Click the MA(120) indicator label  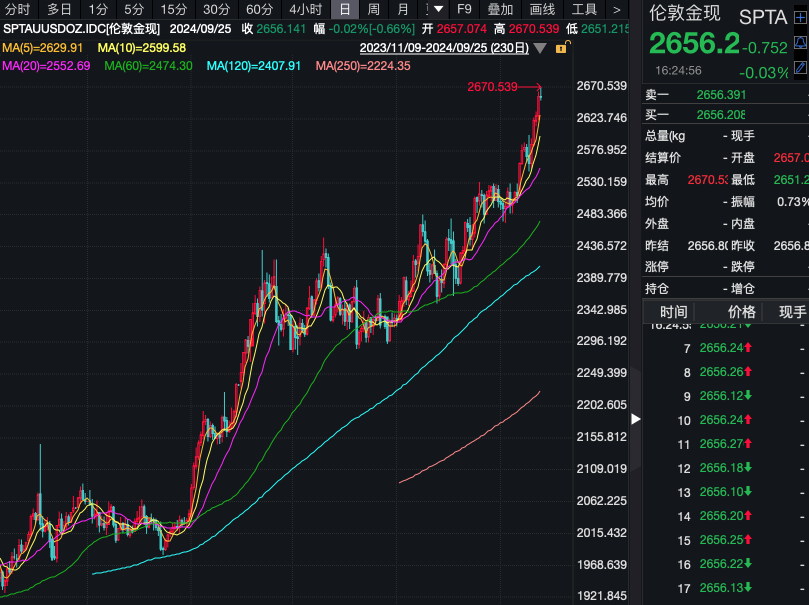(253, 66)
